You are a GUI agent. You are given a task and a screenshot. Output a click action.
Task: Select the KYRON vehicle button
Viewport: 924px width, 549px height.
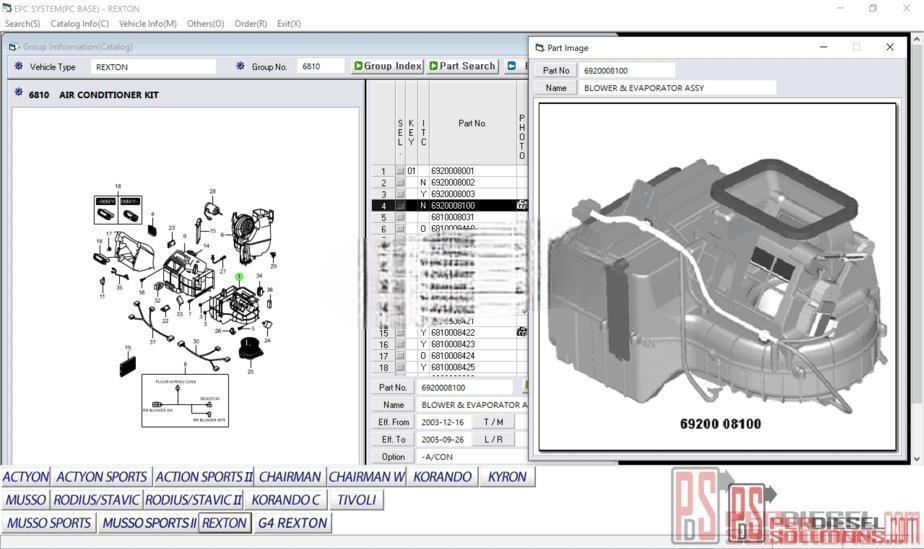[x=507, y=477]
